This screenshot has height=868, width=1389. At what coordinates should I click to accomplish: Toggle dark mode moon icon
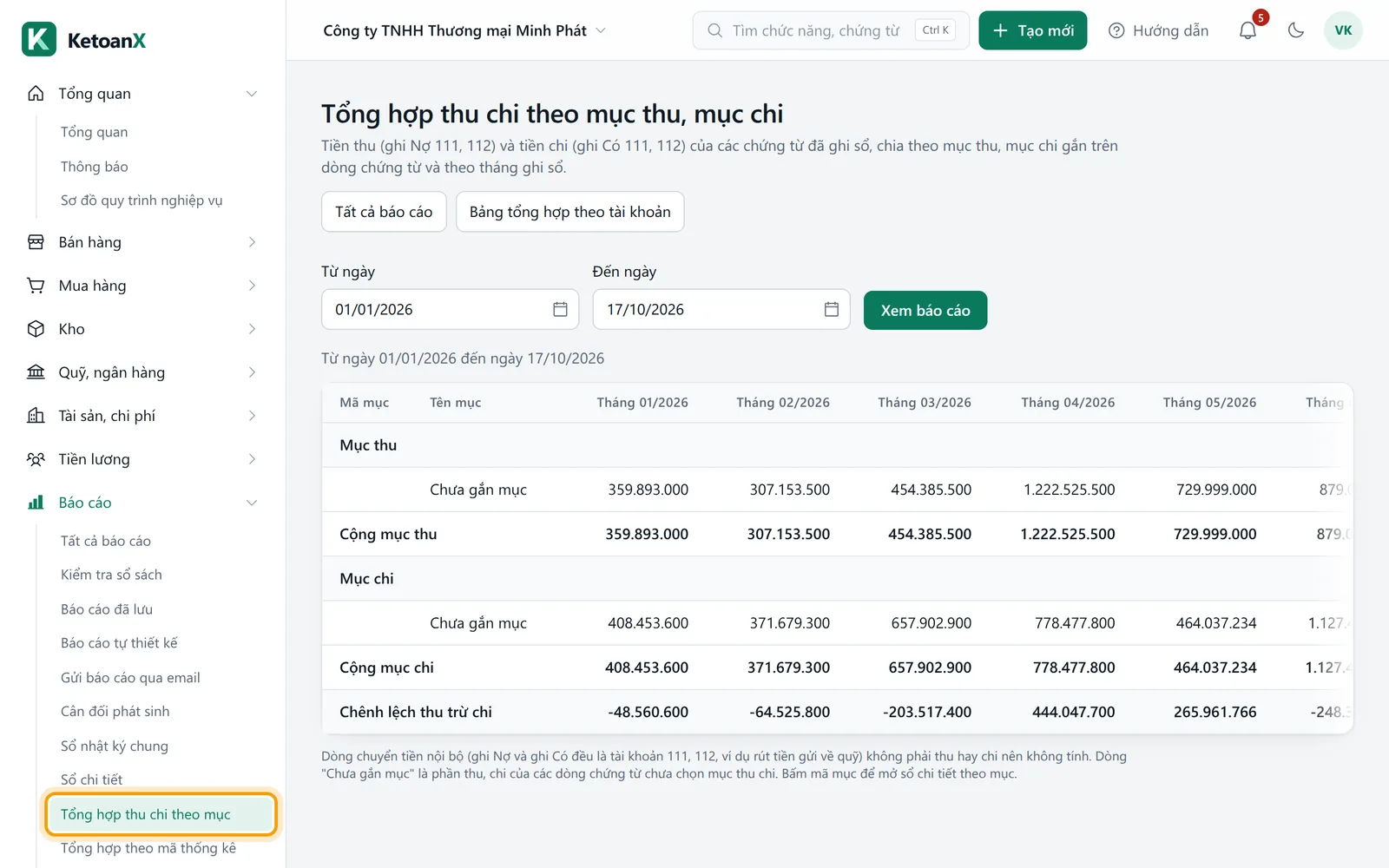click(1296, 30)
